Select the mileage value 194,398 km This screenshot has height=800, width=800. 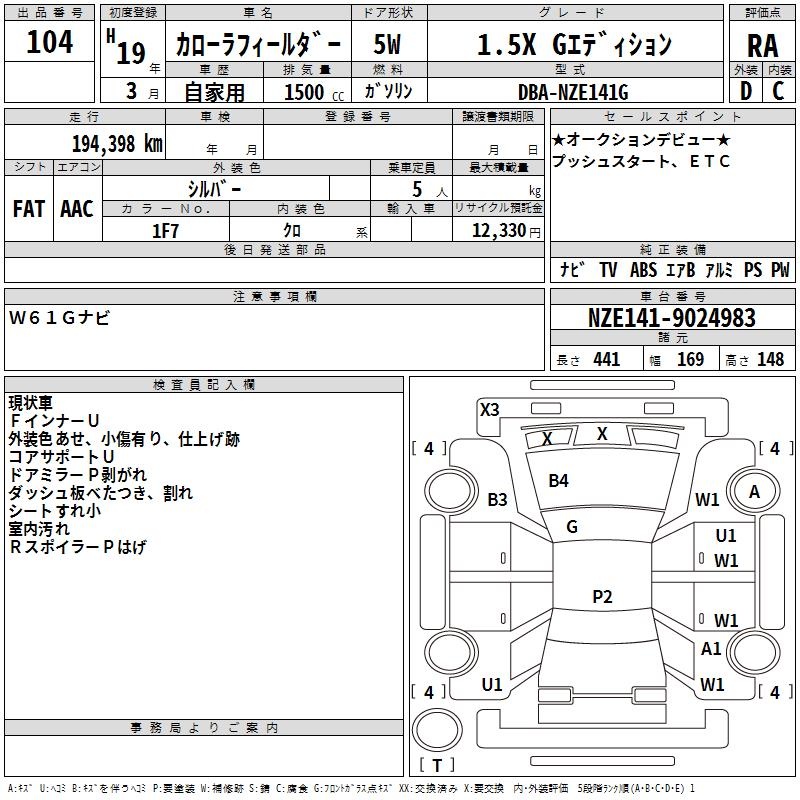pos(117,144)
